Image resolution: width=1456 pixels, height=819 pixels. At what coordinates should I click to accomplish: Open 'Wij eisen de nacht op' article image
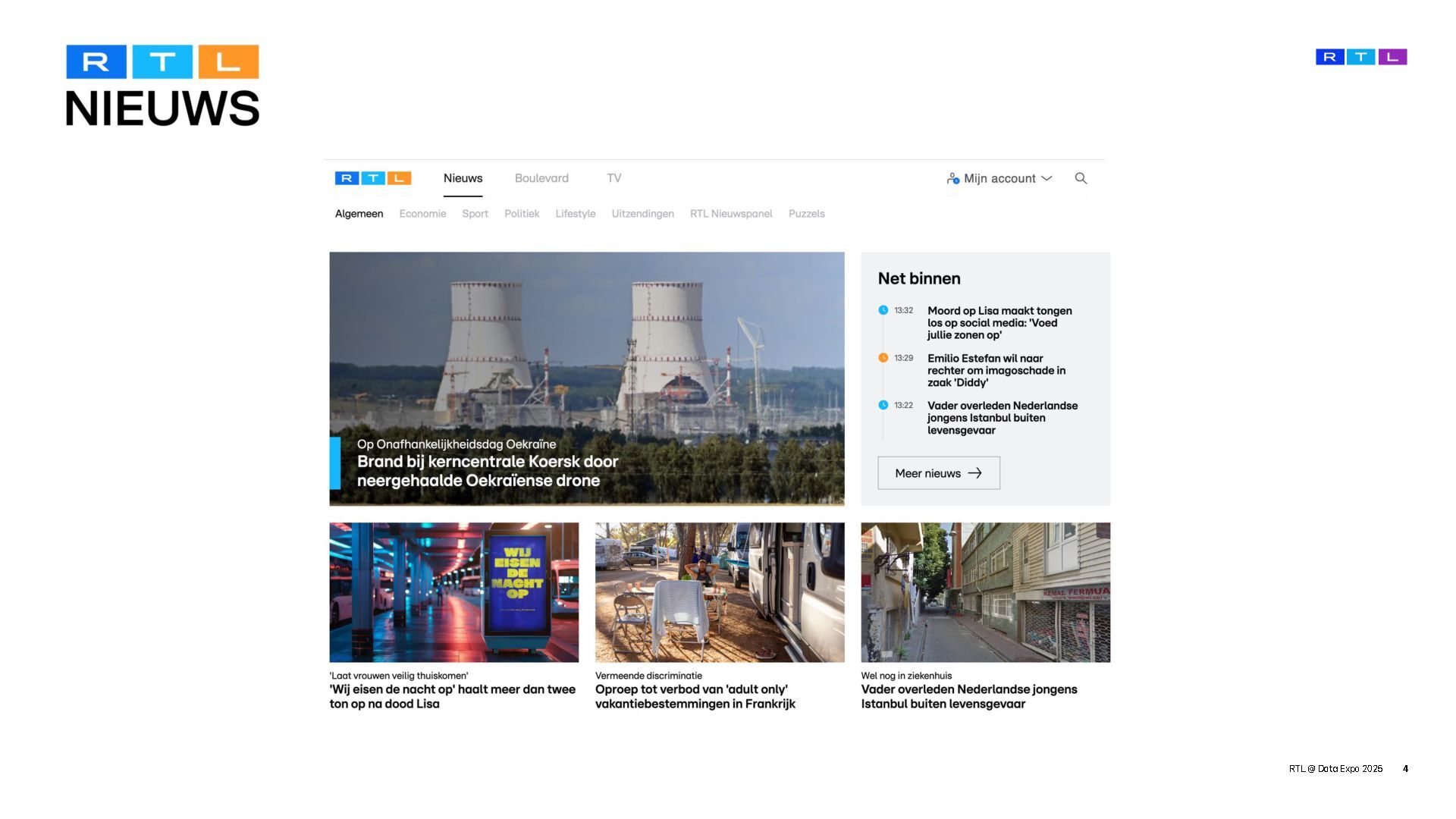tap(453, 592)
